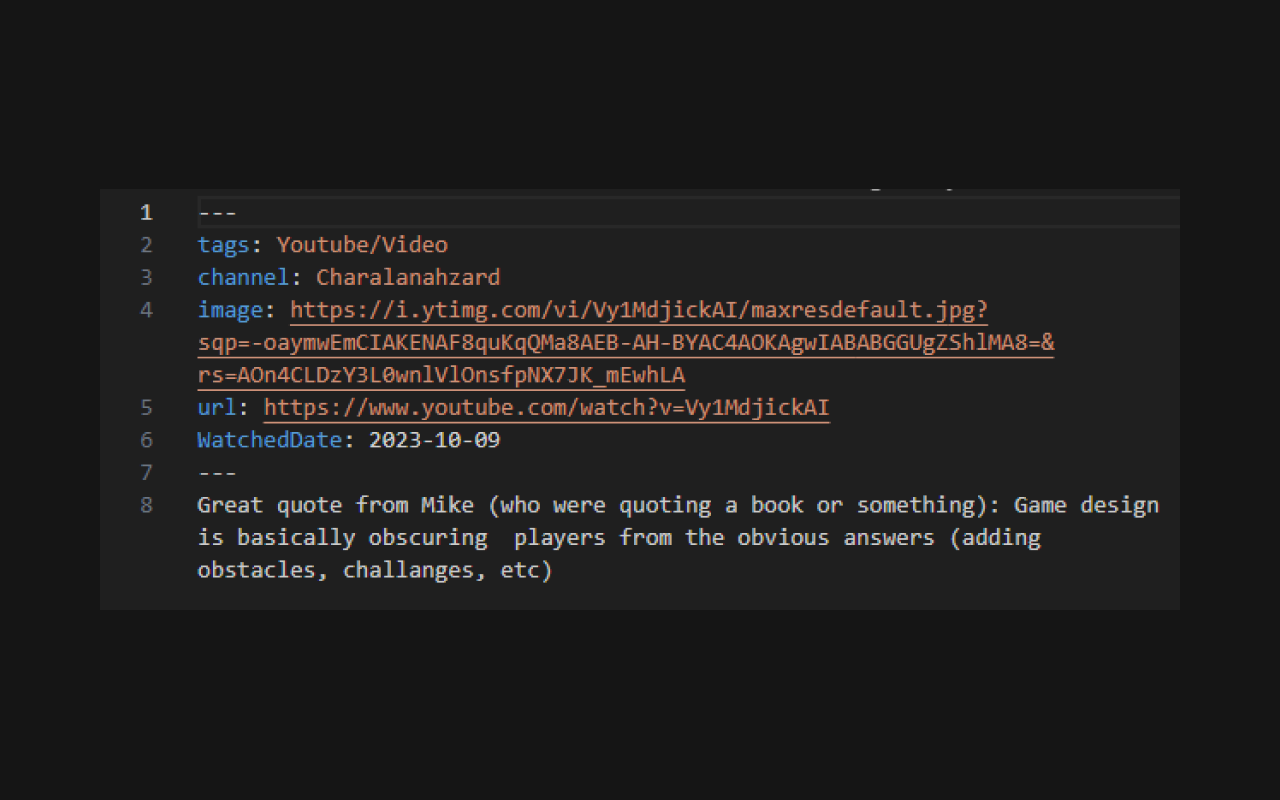Select line number 2 in the gutter
The width and height of the screenshot is (1280, 800).
tap(146, 245)
